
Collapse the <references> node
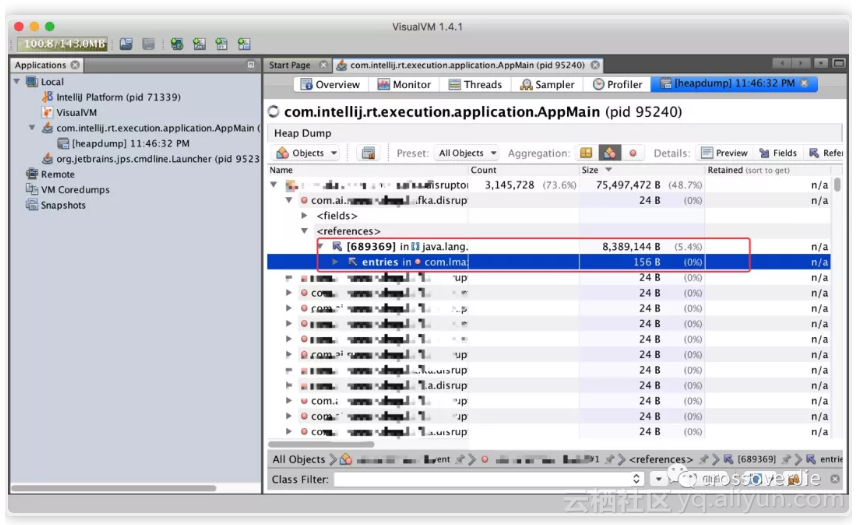[x=305, y=231]
